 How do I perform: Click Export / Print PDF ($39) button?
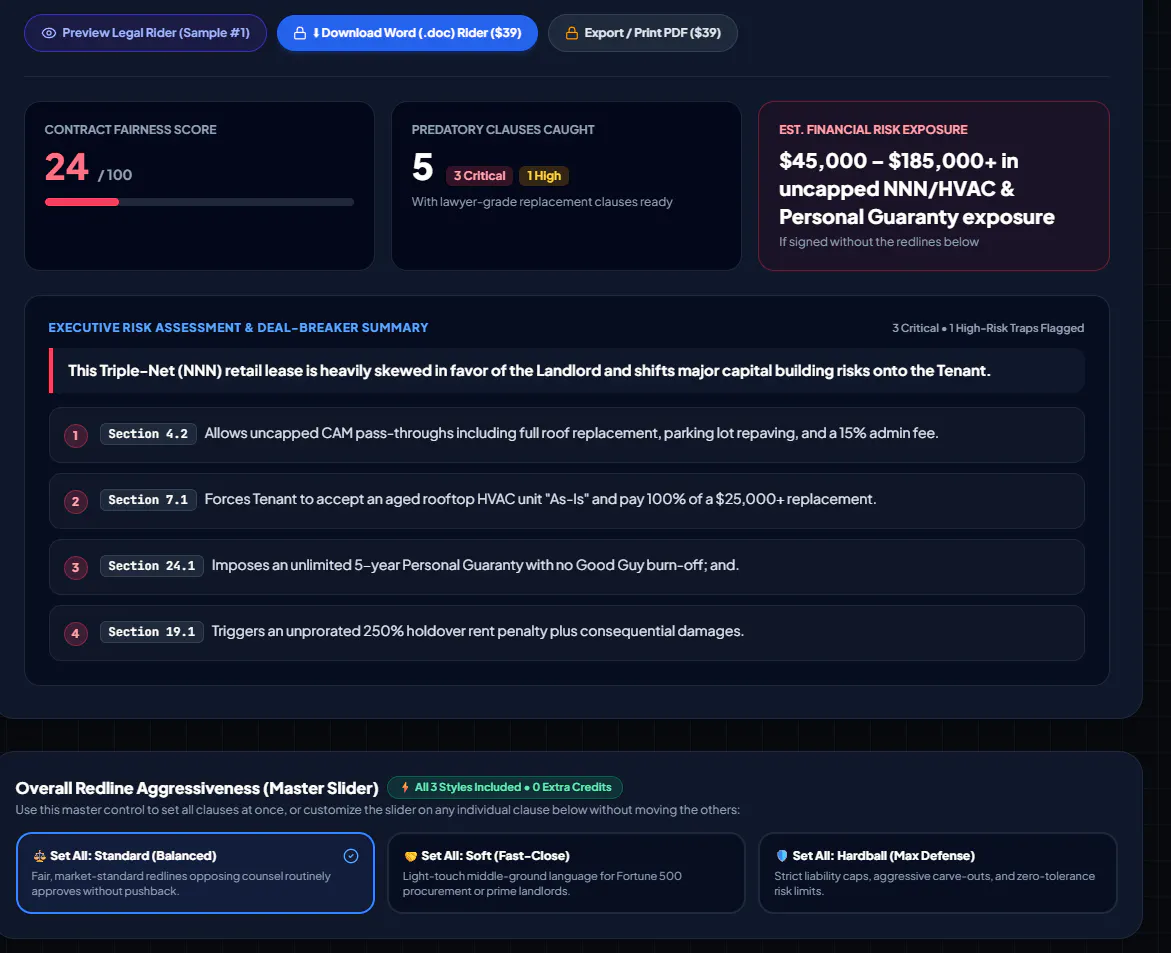click(x=642, y=33)
